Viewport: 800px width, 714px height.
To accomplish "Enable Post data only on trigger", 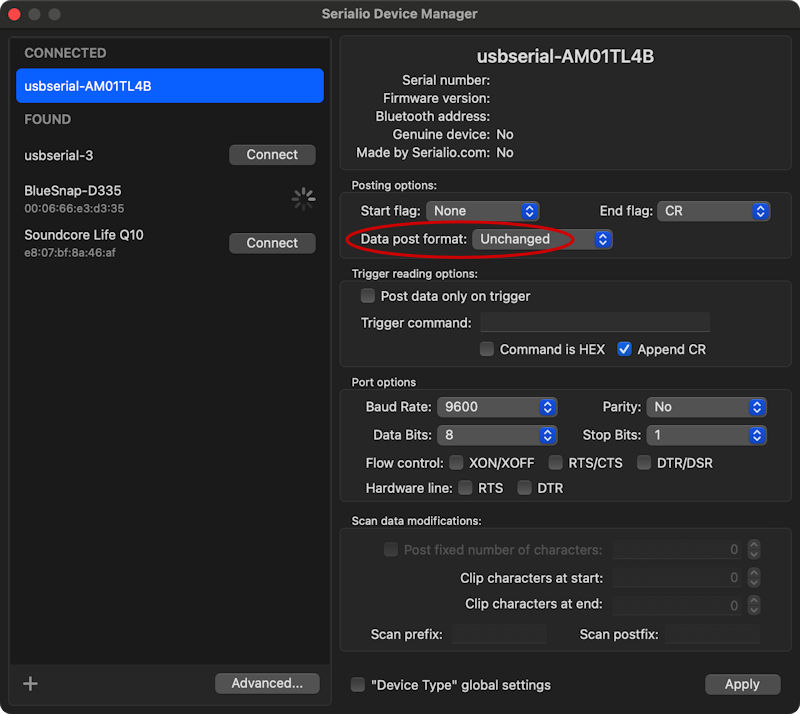I will pos(367,296).
